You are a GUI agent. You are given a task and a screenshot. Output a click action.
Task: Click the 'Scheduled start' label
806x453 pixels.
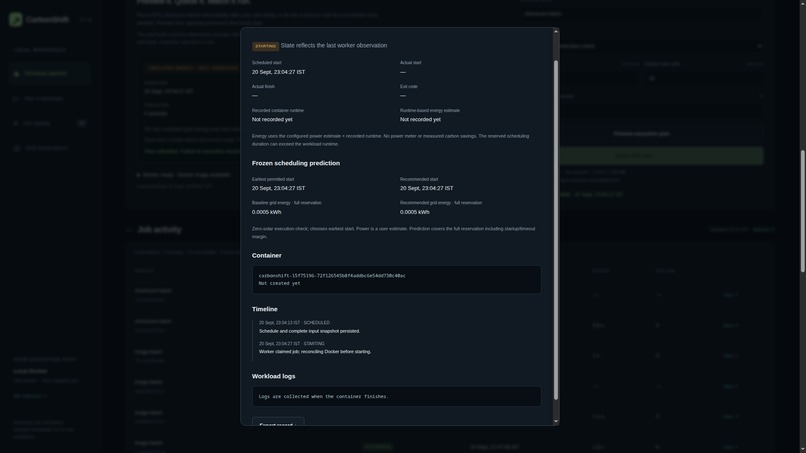pos(266,63)
